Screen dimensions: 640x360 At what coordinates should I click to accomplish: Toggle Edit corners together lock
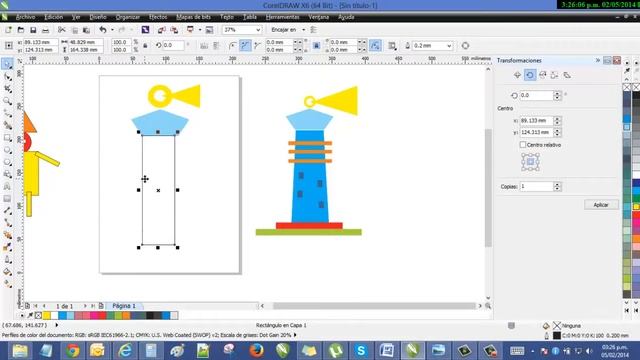coord(316,46)
